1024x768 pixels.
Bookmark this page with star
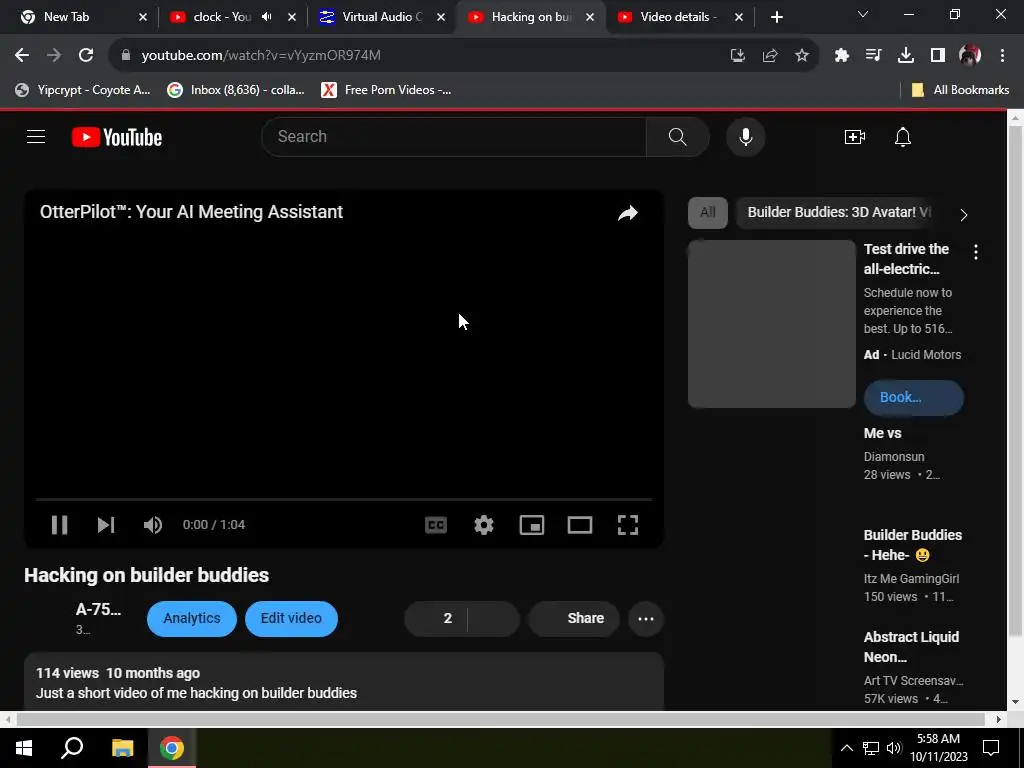coord(802,56)
